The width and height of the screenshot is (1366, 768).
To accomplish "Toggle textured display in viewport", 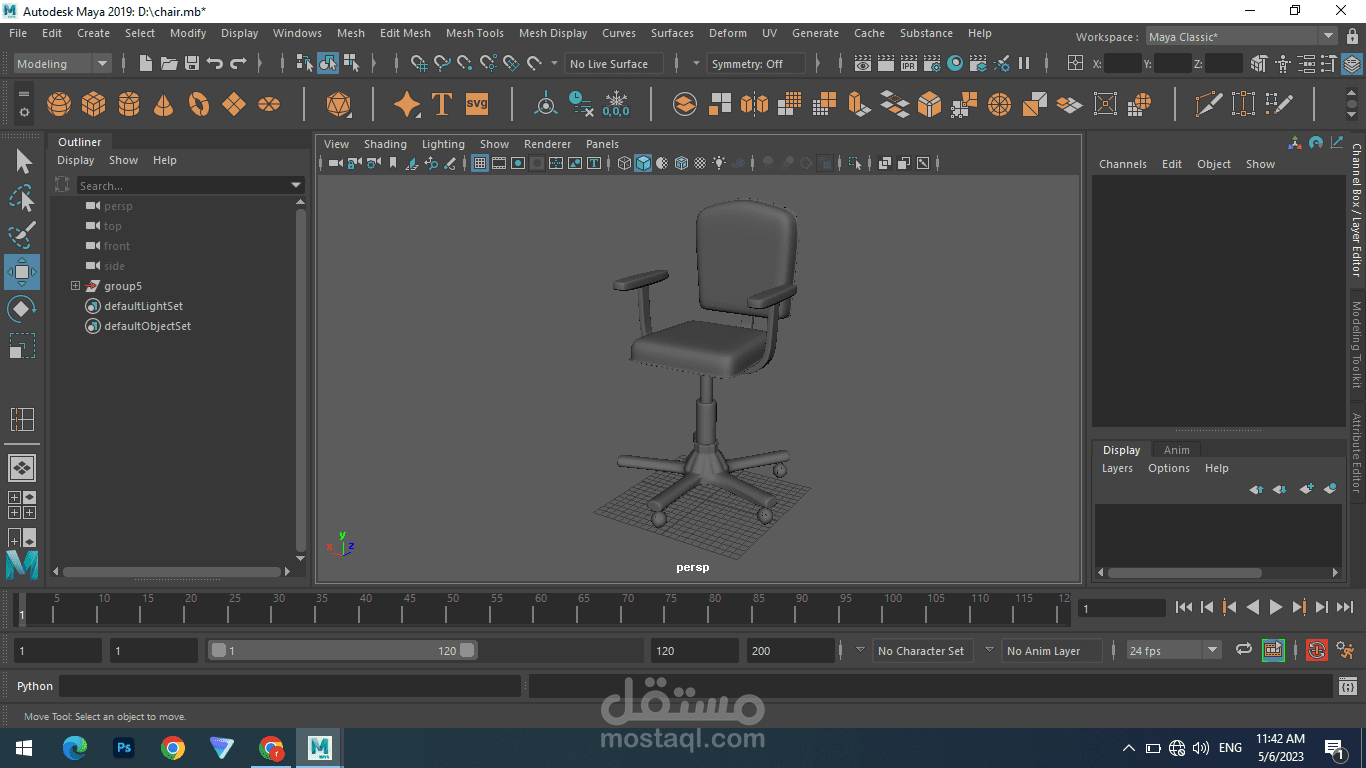I will [700, 163].
